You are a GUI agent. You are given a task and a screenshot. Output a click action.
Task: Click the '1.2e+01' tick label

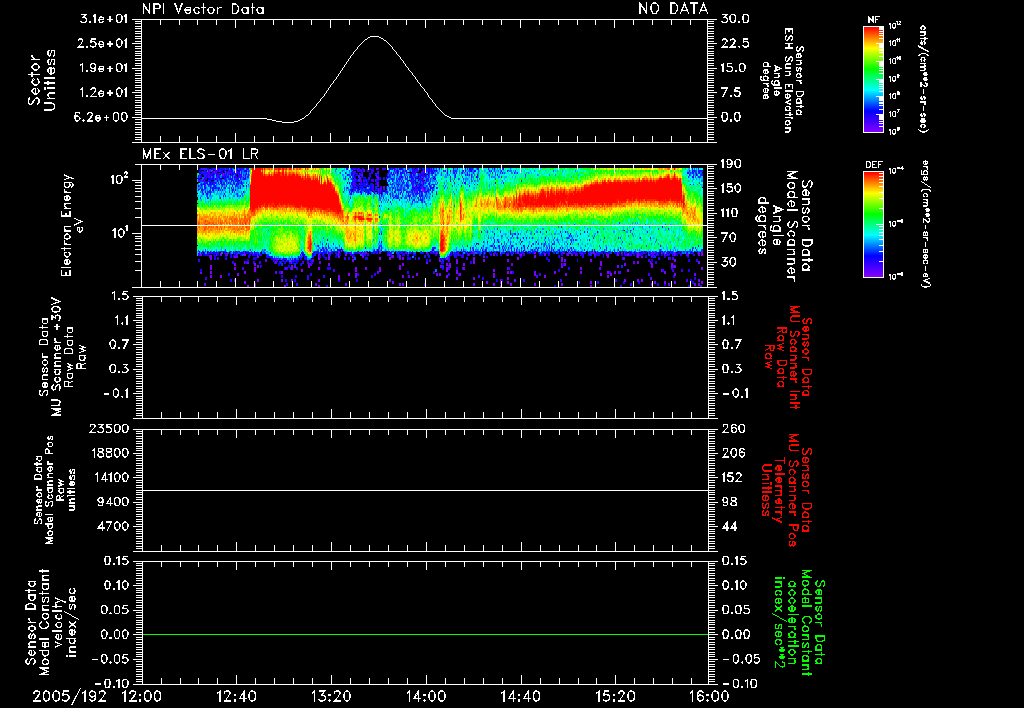pyautogui.click(x=103, y=93)
